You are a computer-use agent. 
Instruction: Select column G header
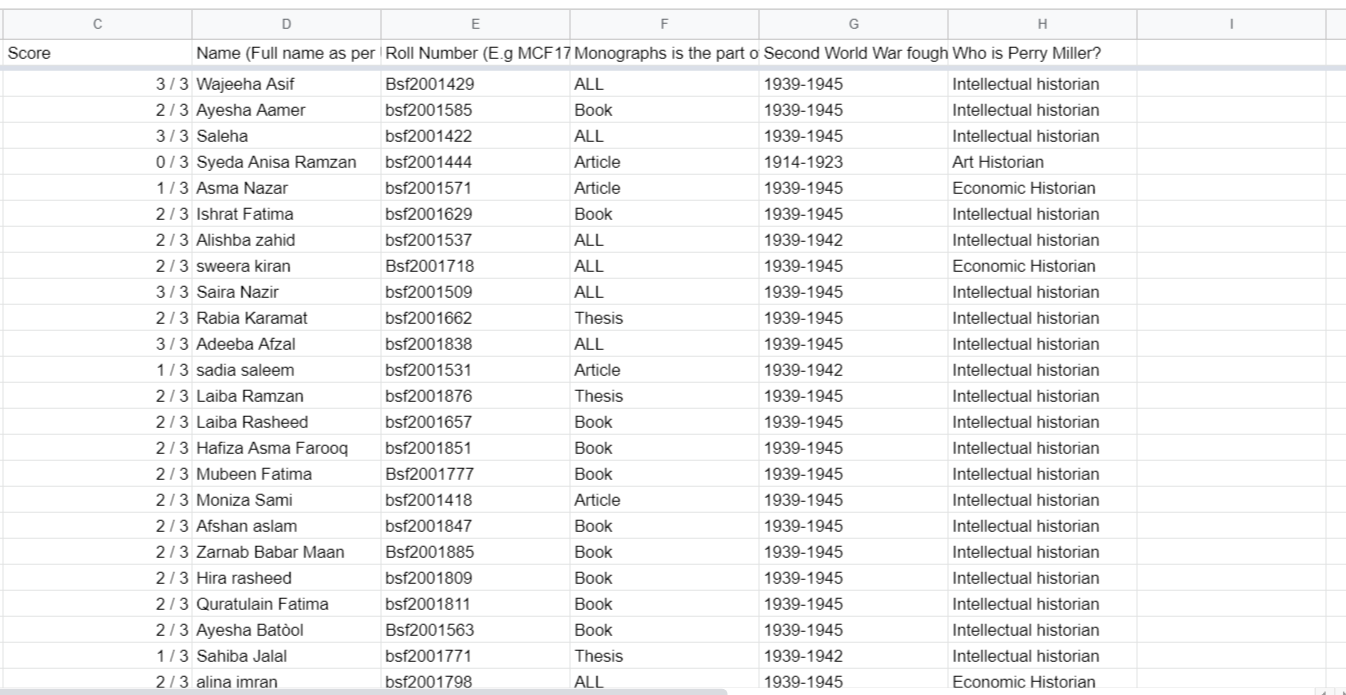point(853,24)
